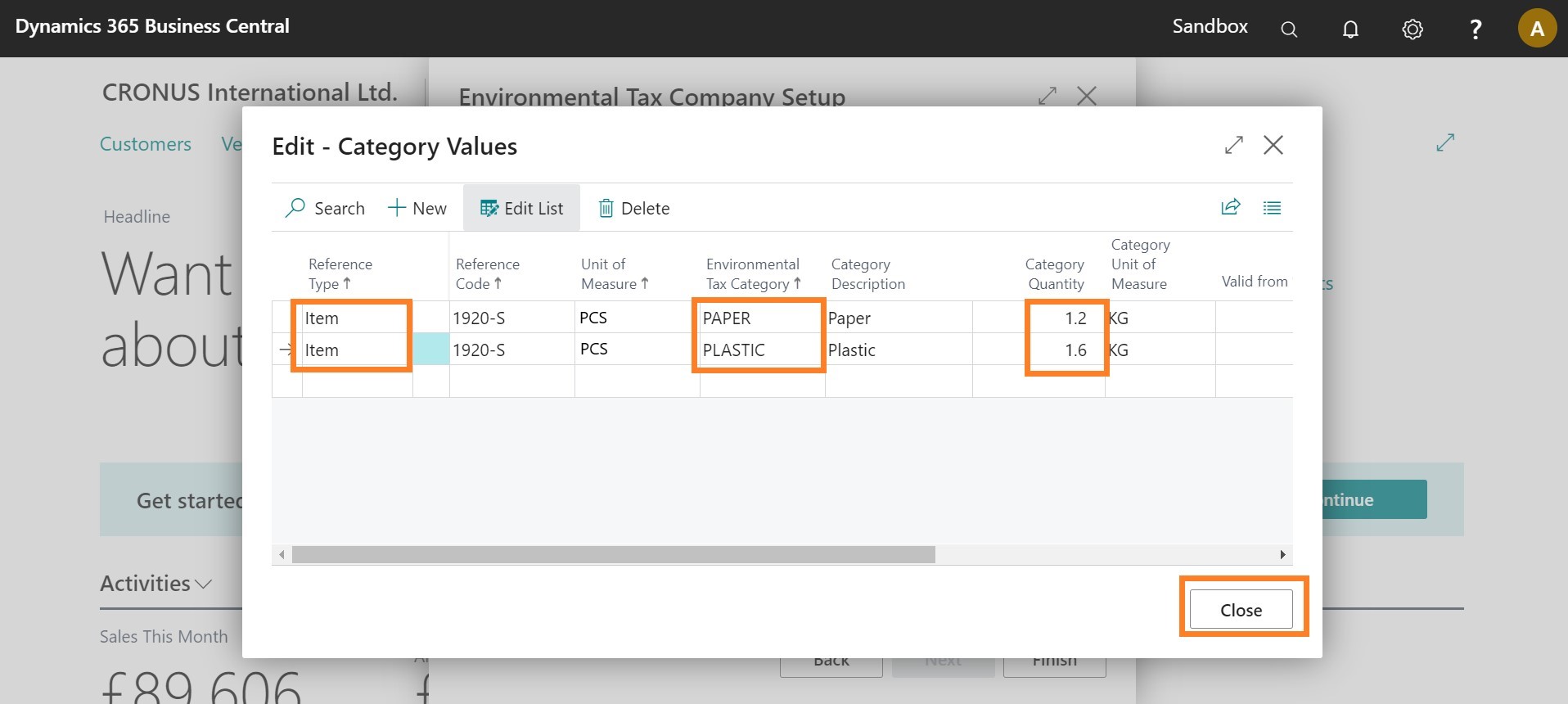Screen dimensions: 1568x704
Task: Open the settings gear menu
Action: tap(1413, 29)
